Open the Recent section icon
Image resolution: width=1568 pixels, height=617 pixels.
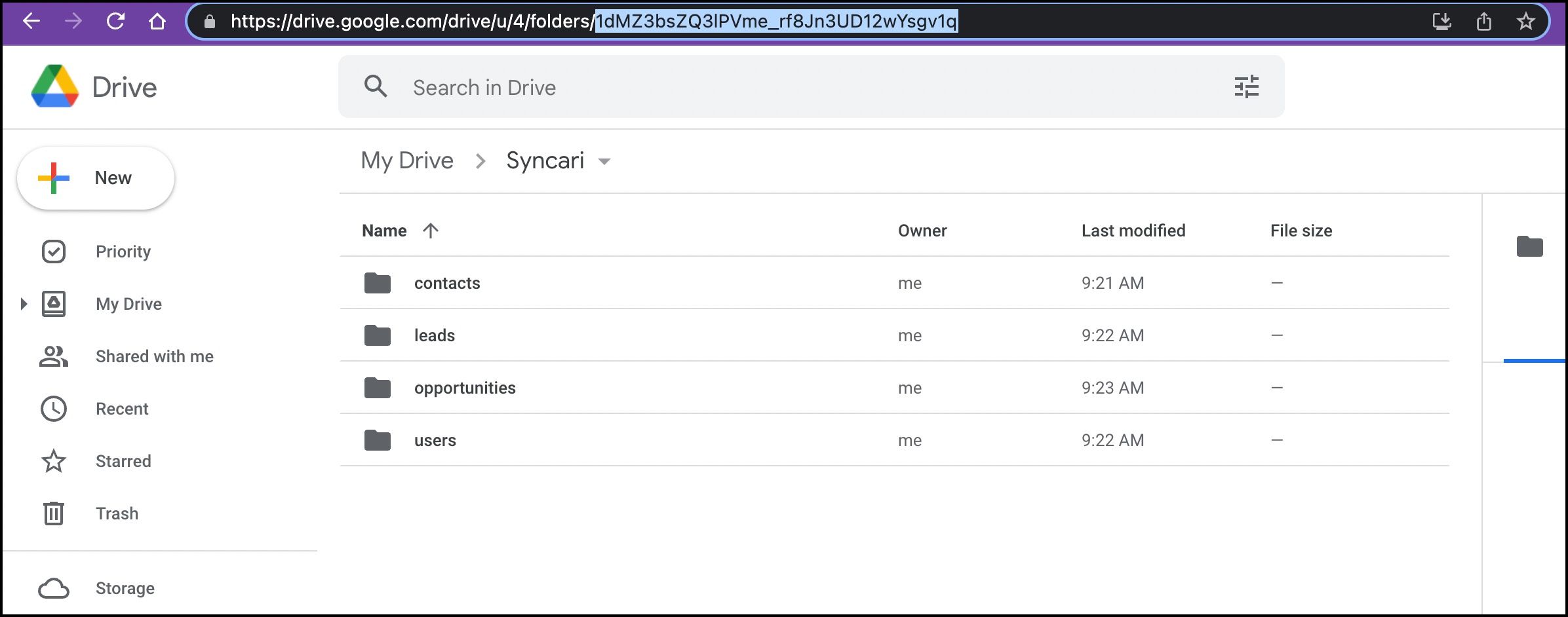[x=54, y=408]
